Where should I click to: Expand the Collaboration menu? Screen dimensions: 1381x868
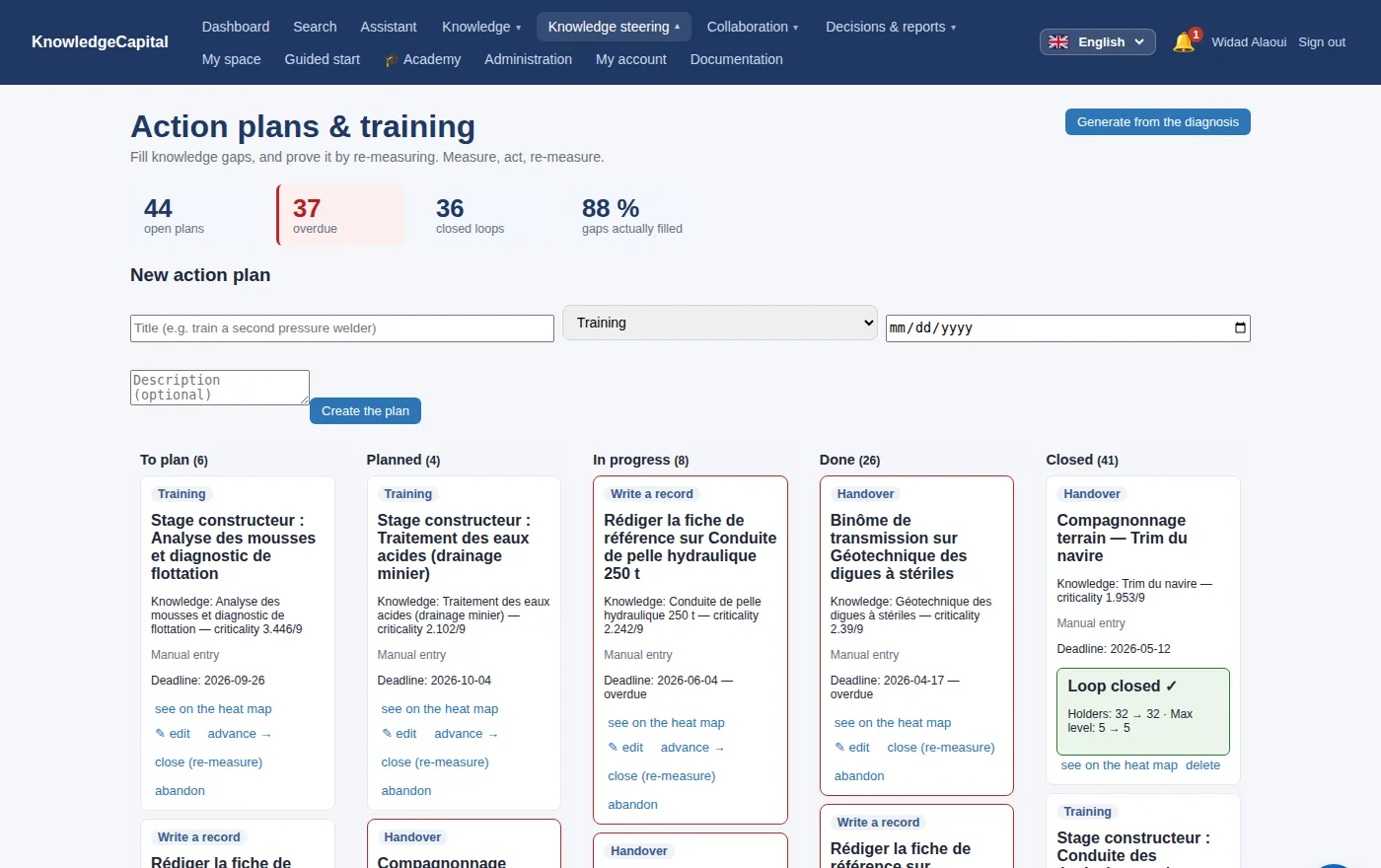[x=753, y=27]
